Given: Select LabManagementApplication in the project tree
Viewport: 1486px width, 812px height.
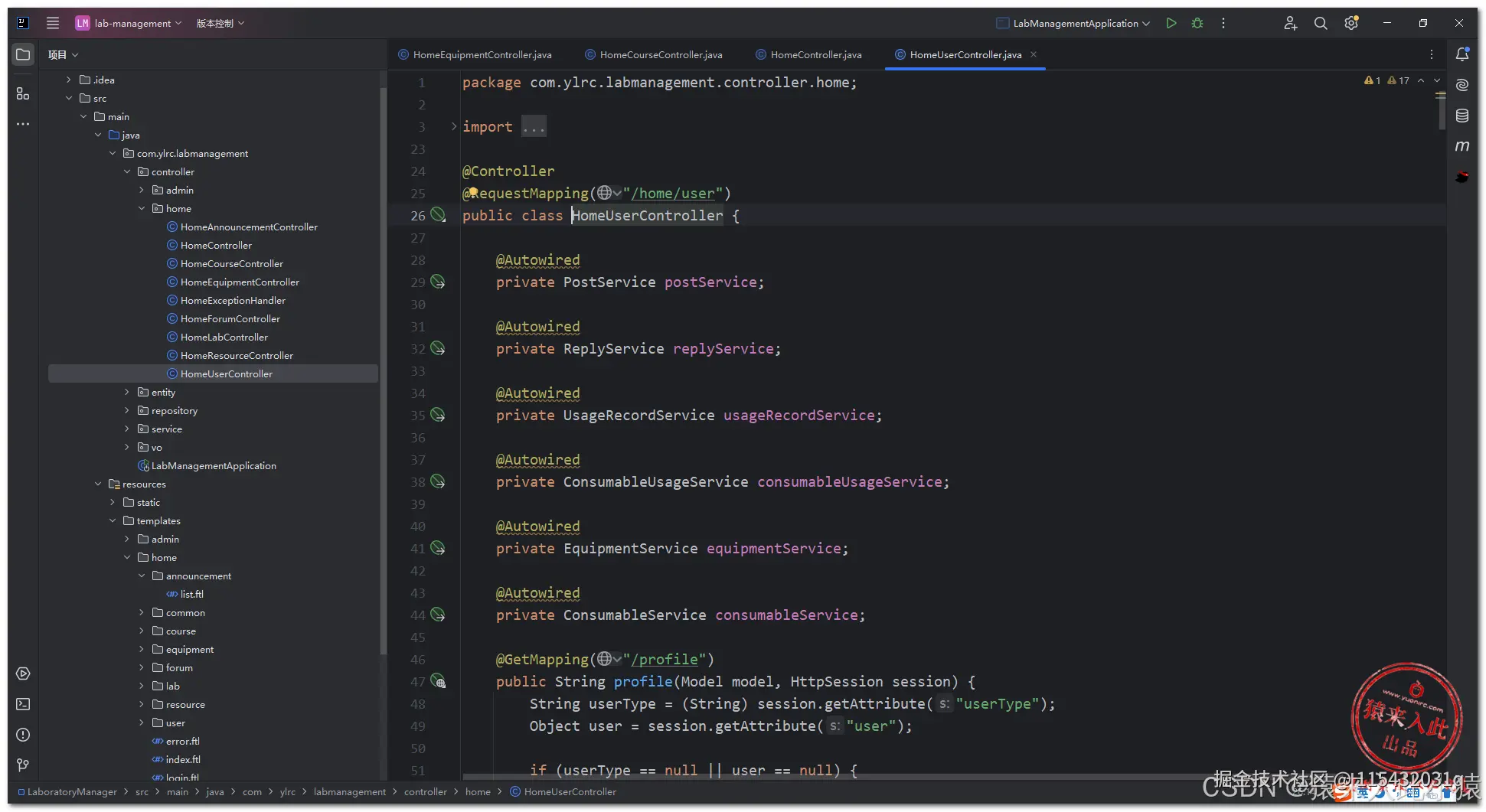Looking at the screenshot, I should click(214, 465).
